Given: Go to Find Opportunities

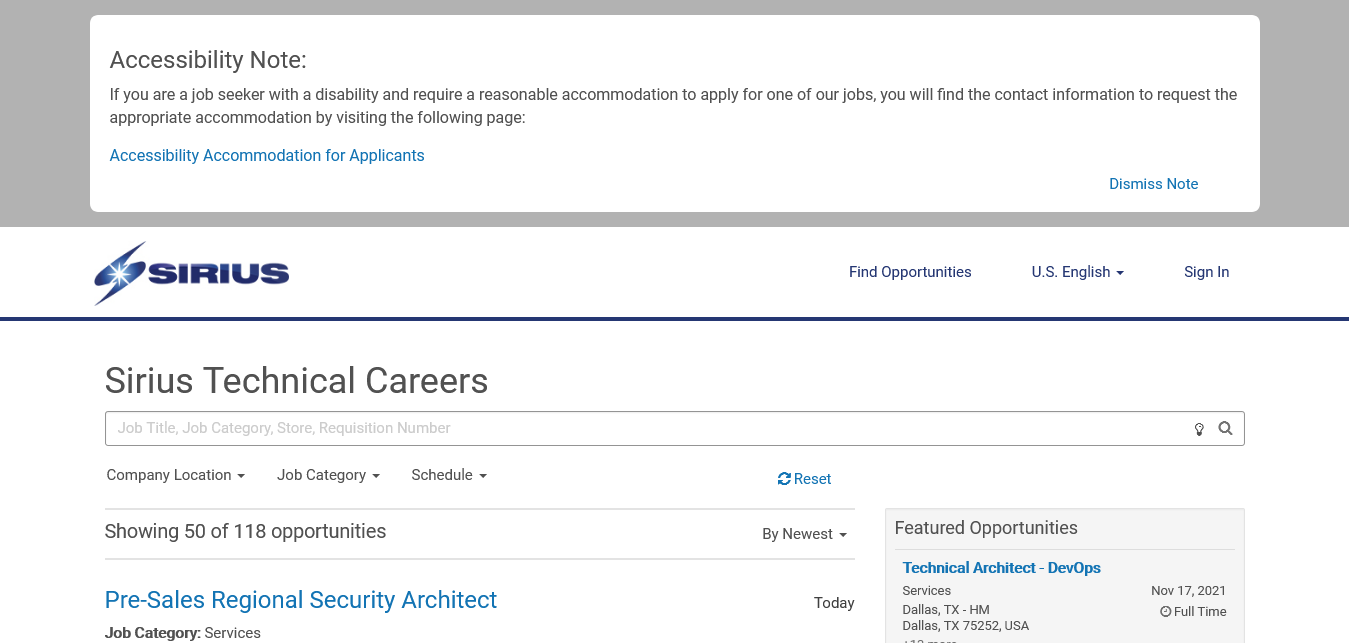Looking at the screenshot, I should pyautogui.click(x=910, y=272).
